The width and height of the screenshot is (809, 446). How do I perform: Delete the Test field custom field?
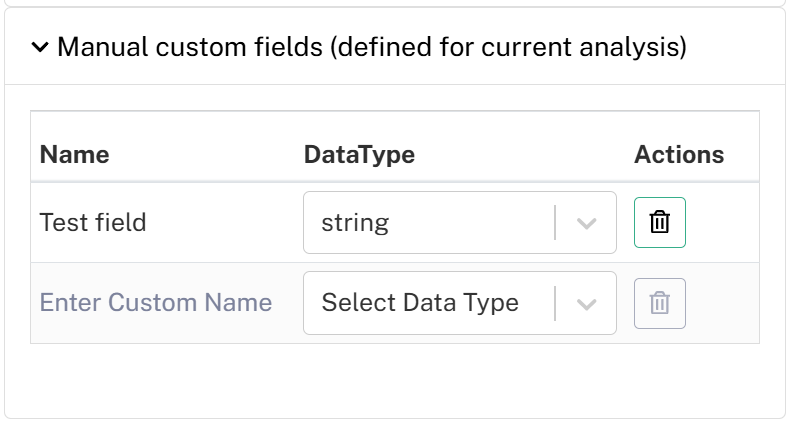coord(659,222)
